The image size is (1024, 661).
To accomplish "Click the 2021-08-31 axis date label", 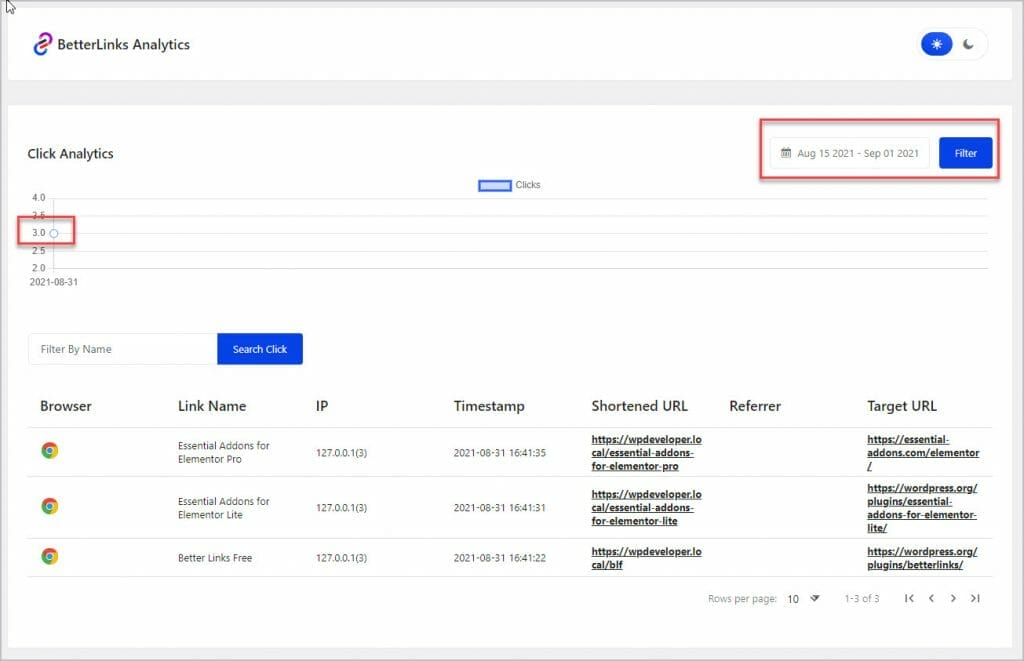I will [x=54, y=282].
